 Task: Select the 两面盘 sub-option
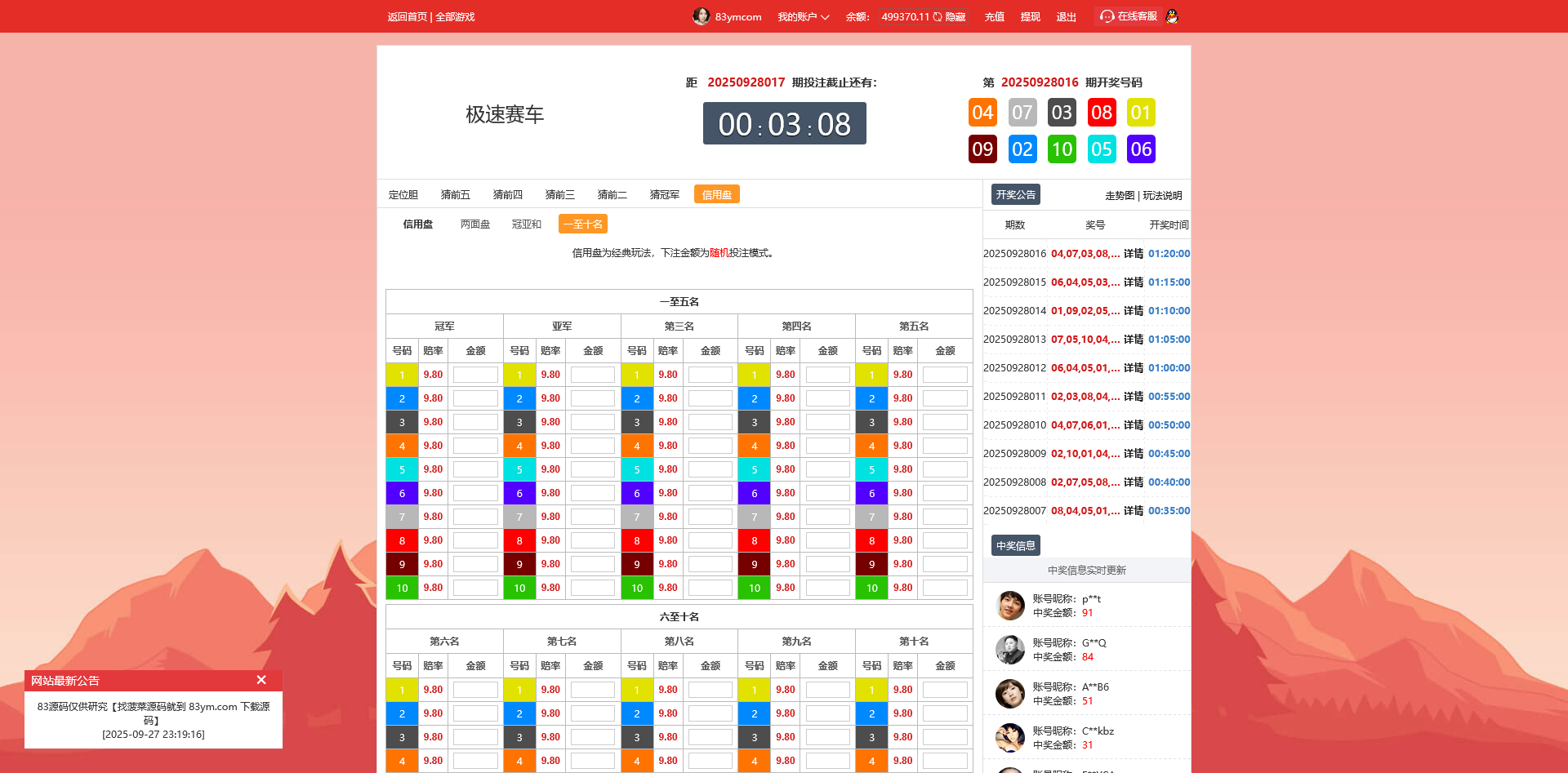tap(474, 224)
